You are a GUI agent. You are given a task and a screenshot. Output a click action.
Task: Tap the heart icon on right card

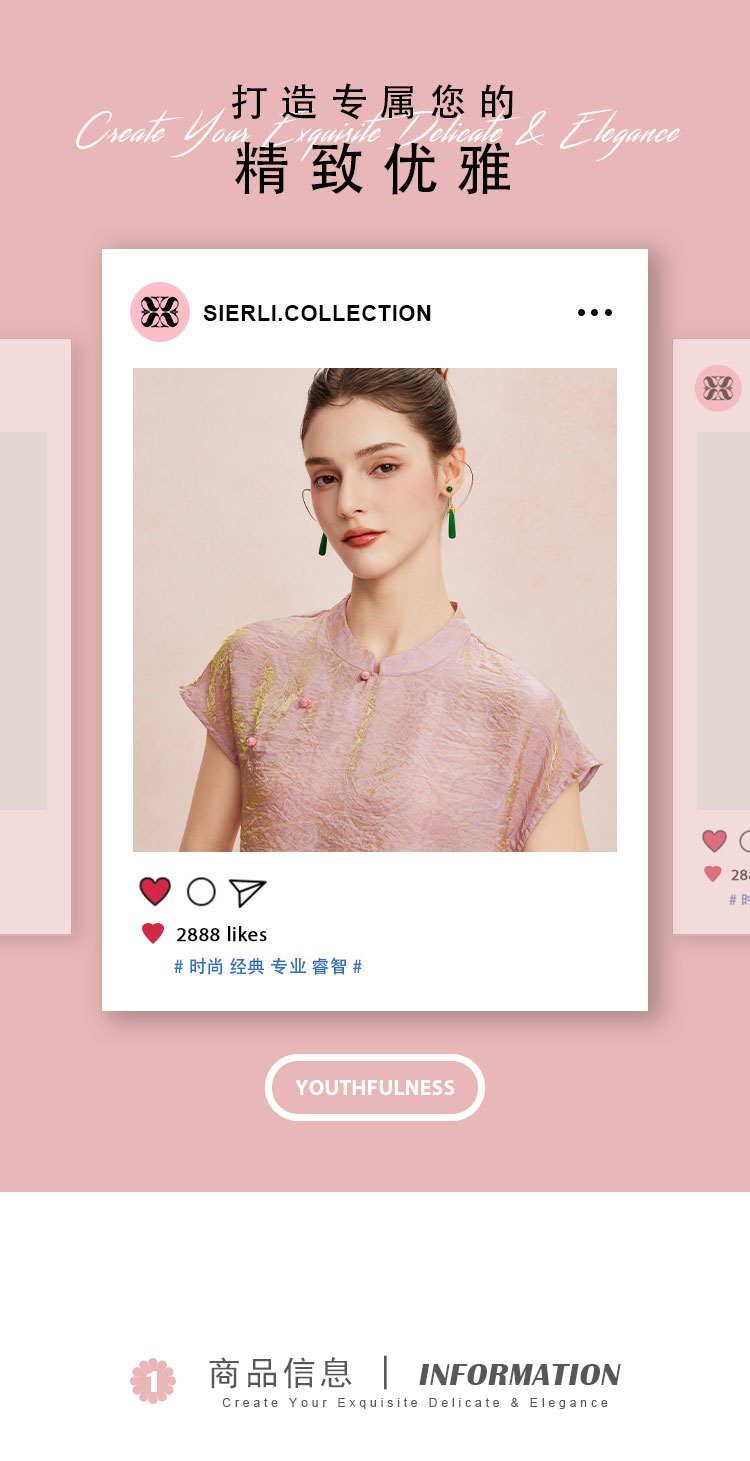714,841
